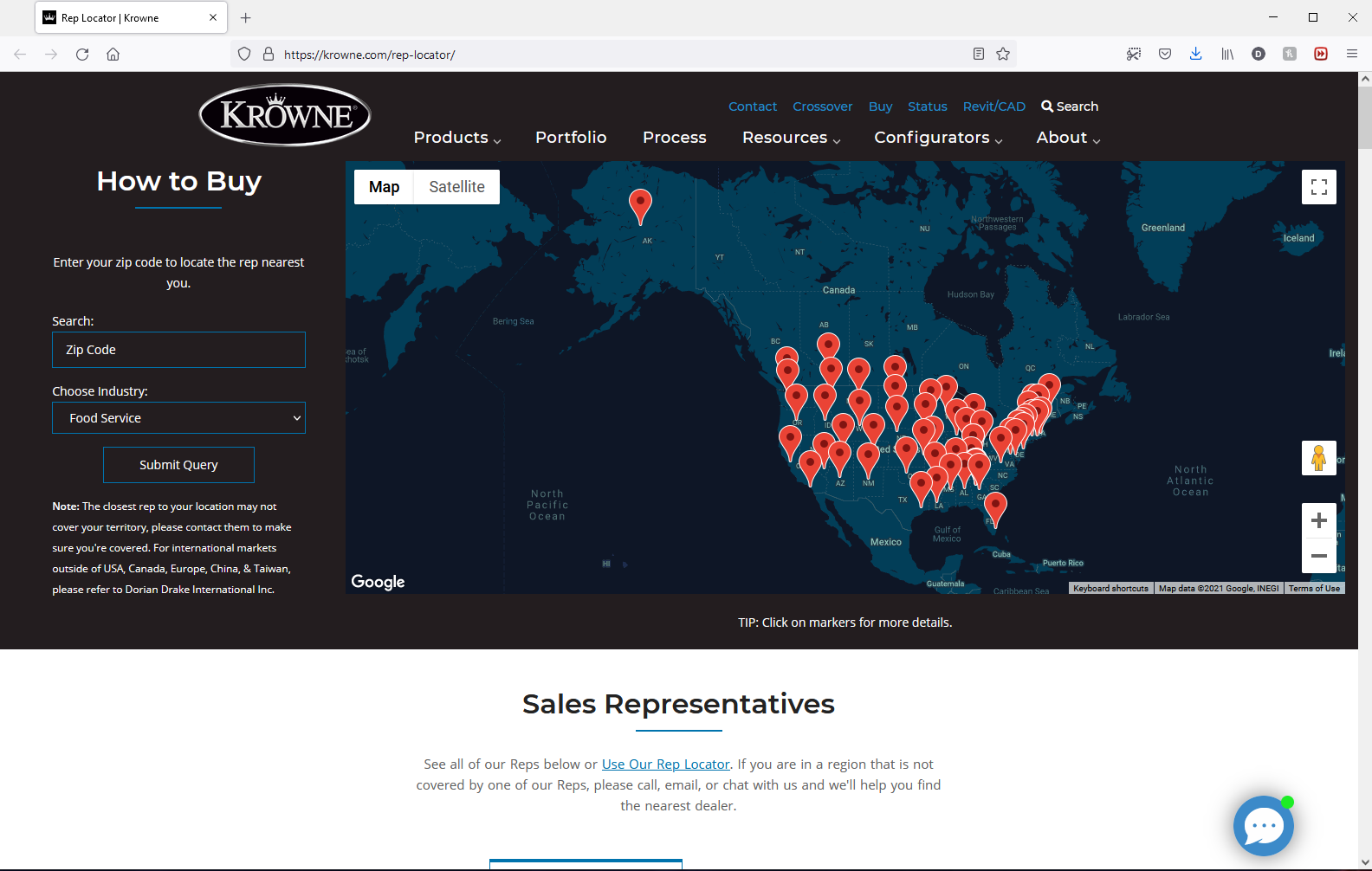Viewport: 1372px width, 871px height.
Task: Open the Firefox application menu
Action: click(1352, 54)
